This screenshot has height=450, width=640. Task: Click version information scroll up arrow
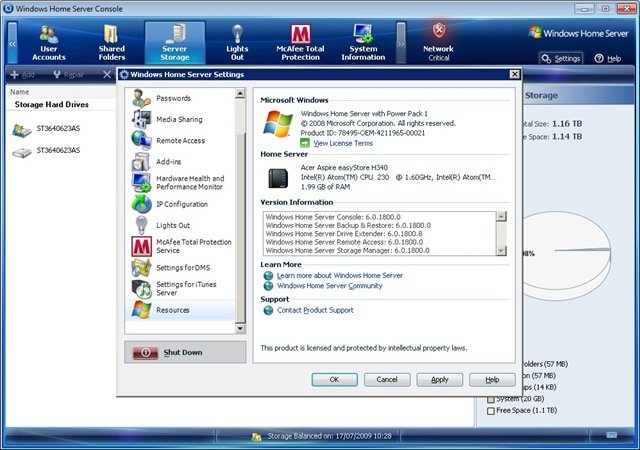coord(501,216)
